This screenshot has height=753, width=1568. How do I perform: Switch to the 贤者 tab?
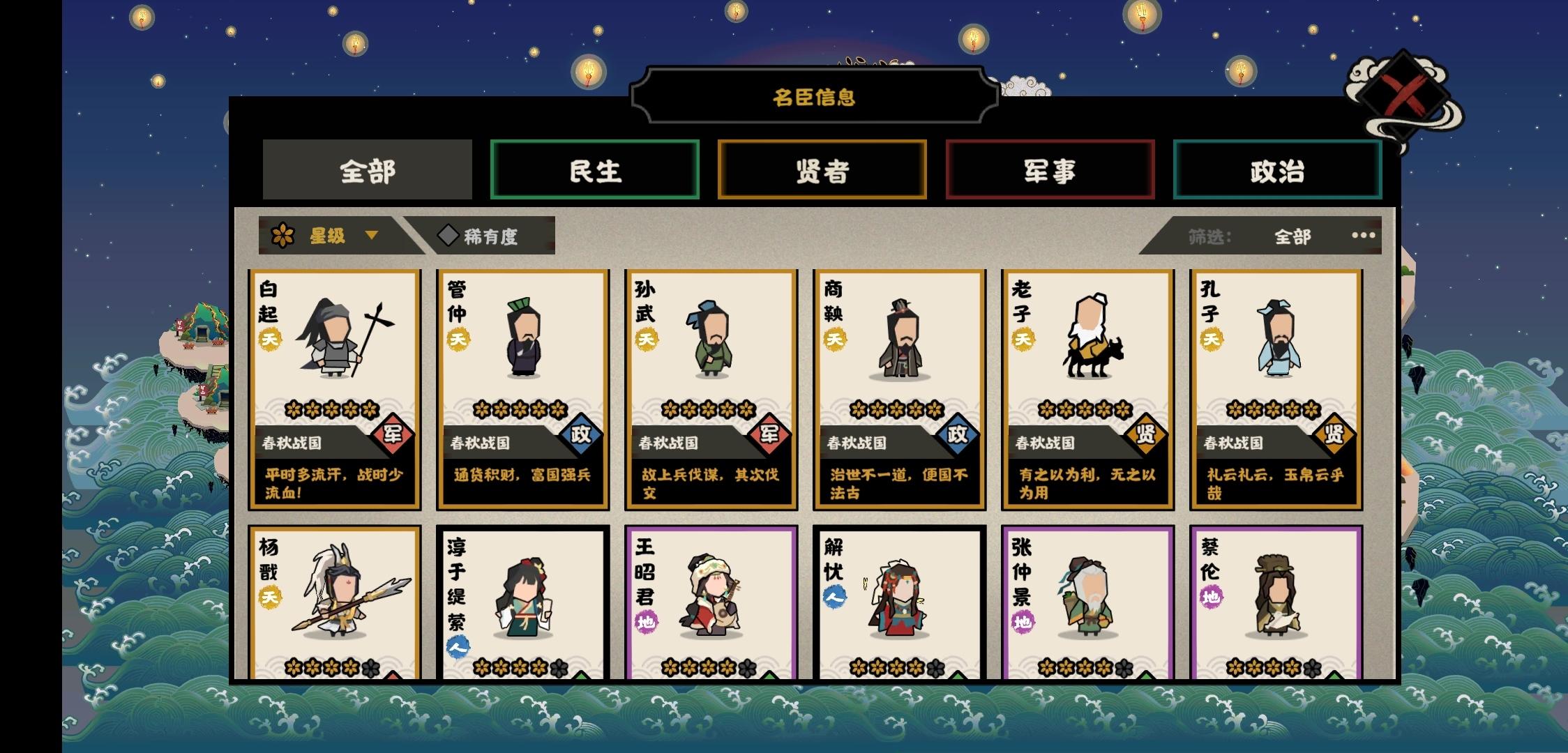(822, 170)
